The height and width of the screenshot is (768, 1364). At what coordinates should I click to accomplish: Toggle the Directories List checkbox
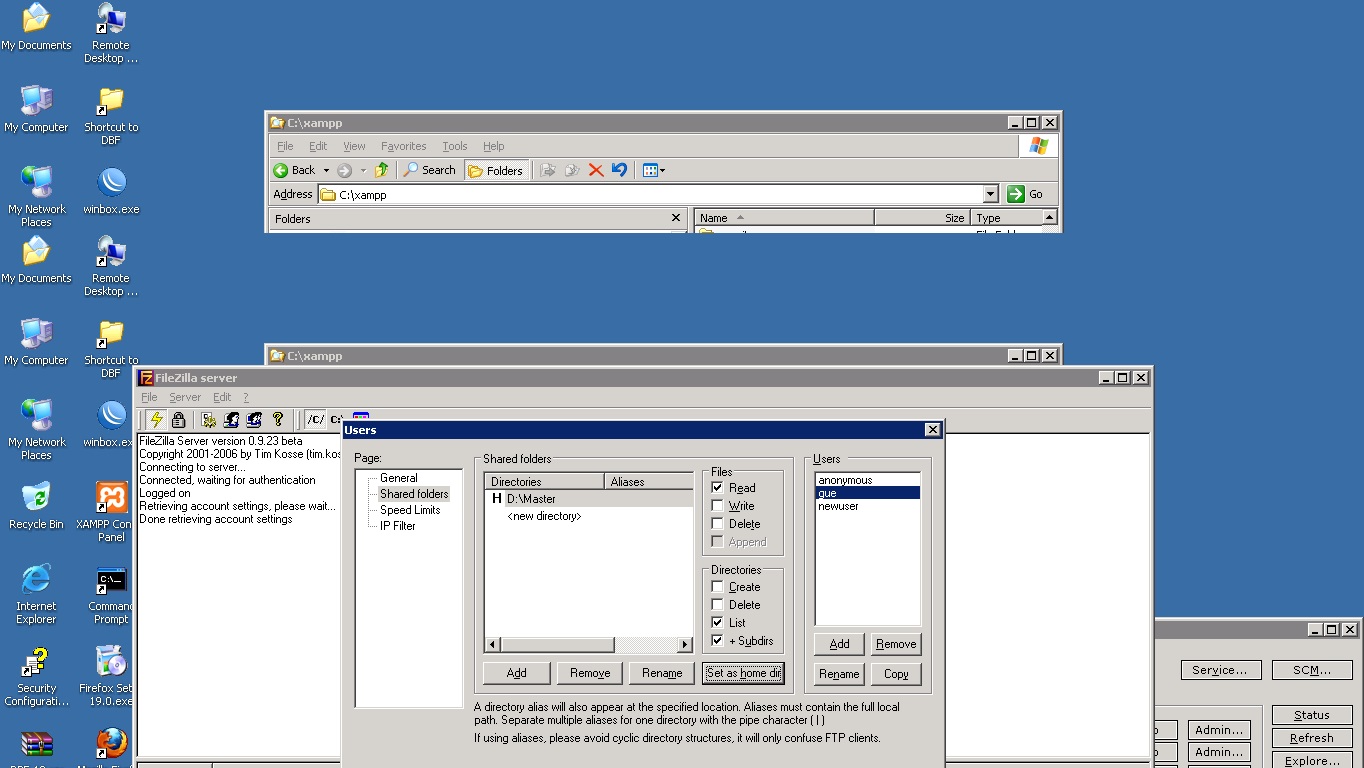click(x=717, y=623)
